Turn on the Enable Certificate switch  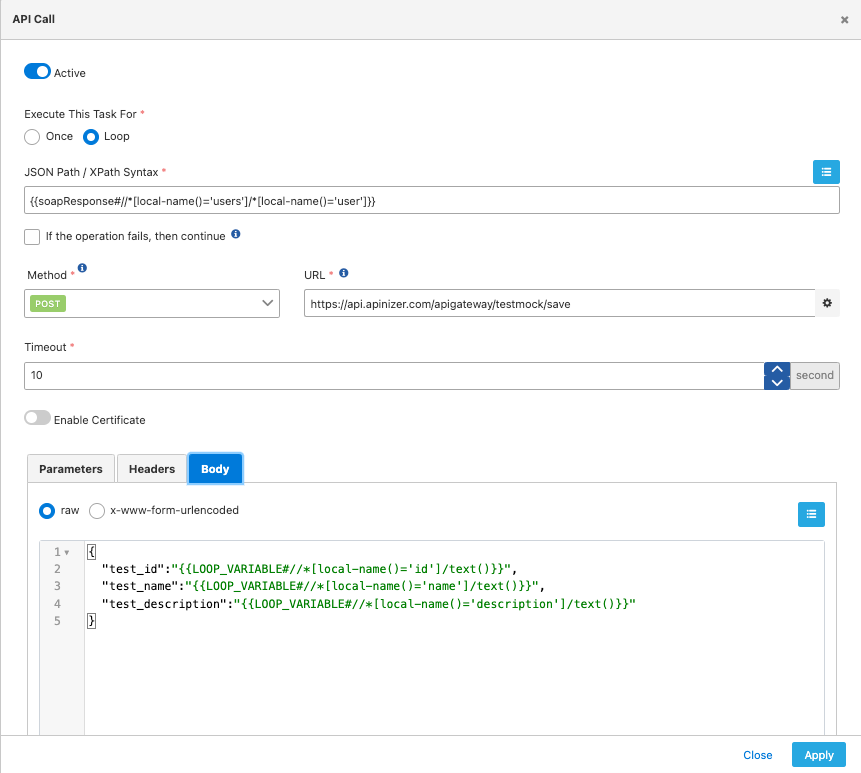coord(37,419)
